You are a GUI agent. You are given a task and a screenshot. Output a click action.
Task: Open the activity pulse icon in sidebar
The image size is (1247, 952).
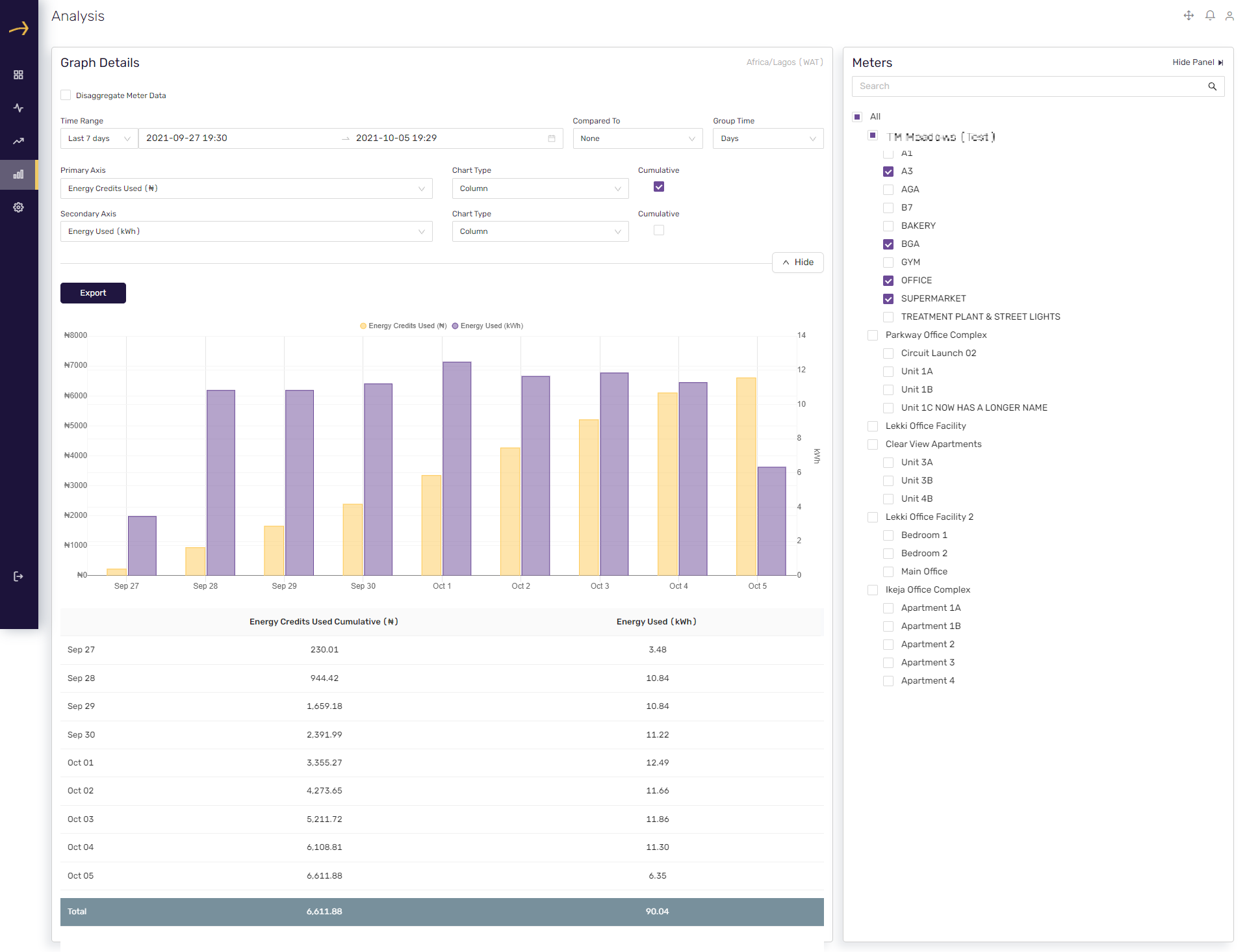click(18, 108)
